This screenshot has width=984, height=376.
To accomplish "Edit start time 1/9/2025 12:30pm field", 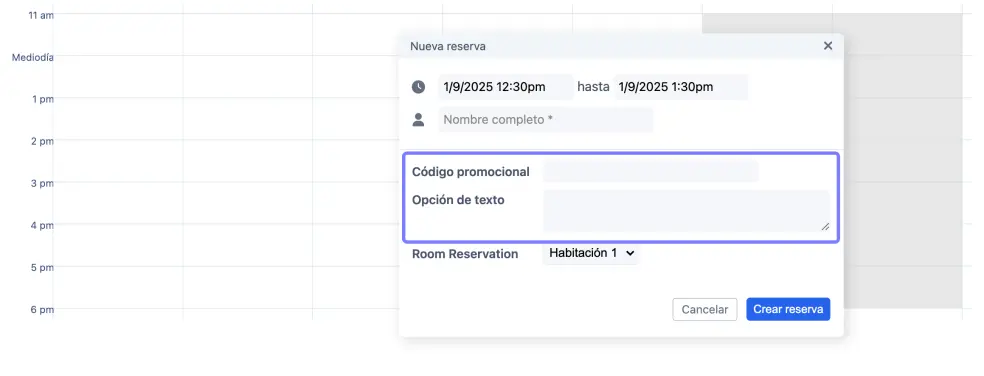I will (x=506, y=87).
